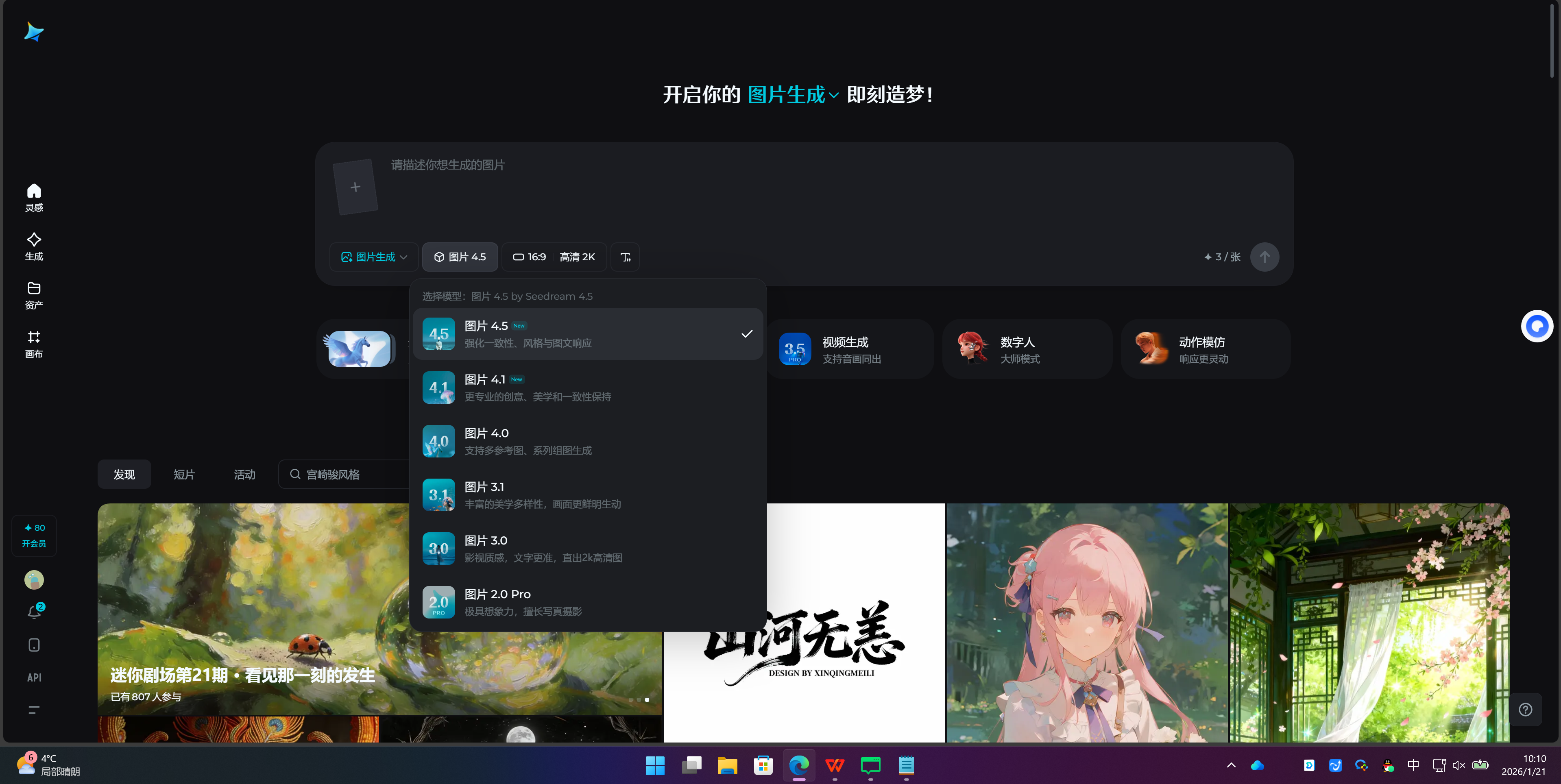Switch to the 短片 tab

click(184, 475)
